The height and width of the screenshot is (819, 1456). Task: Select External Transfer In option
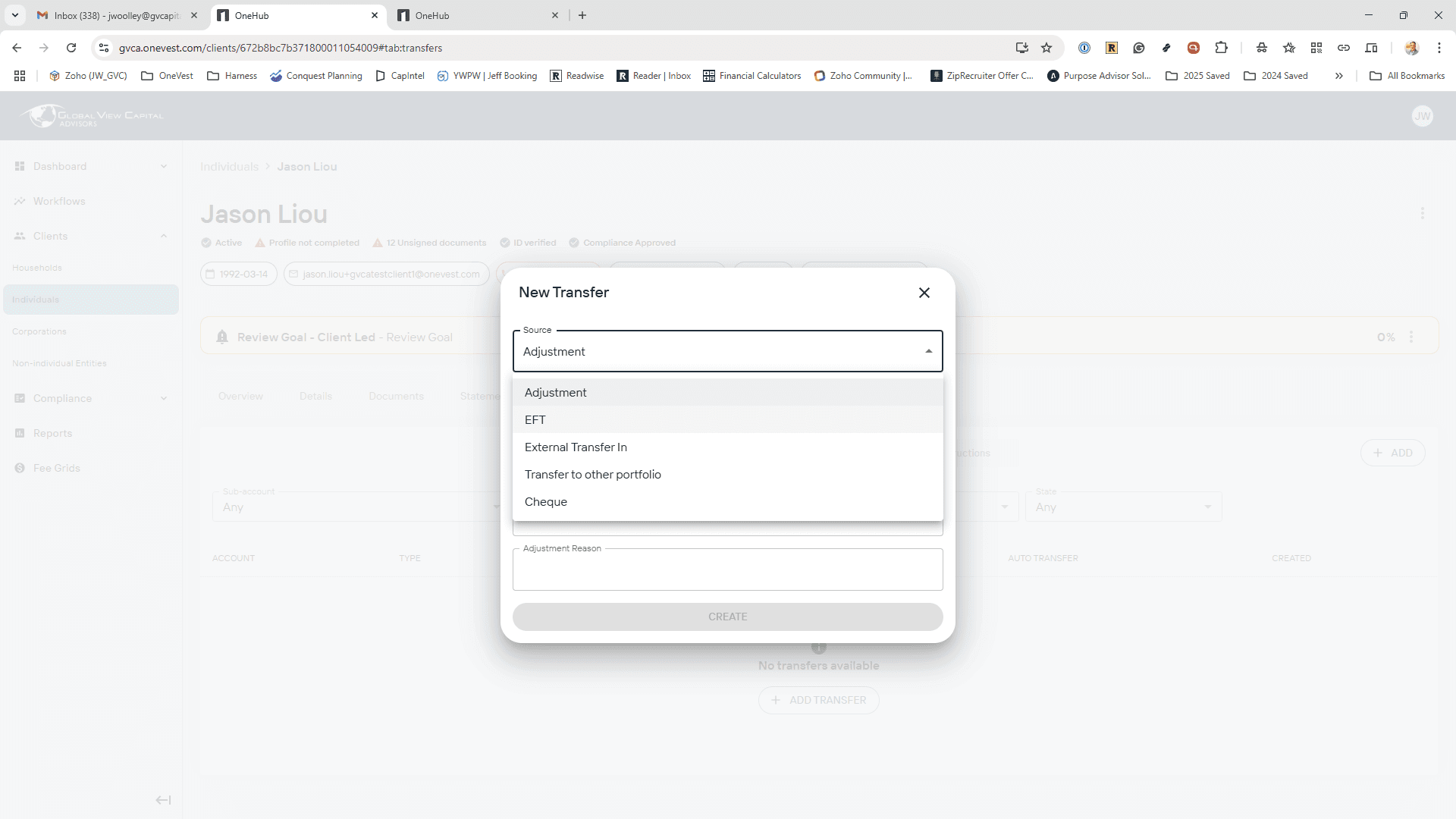(x=727, y=447)
